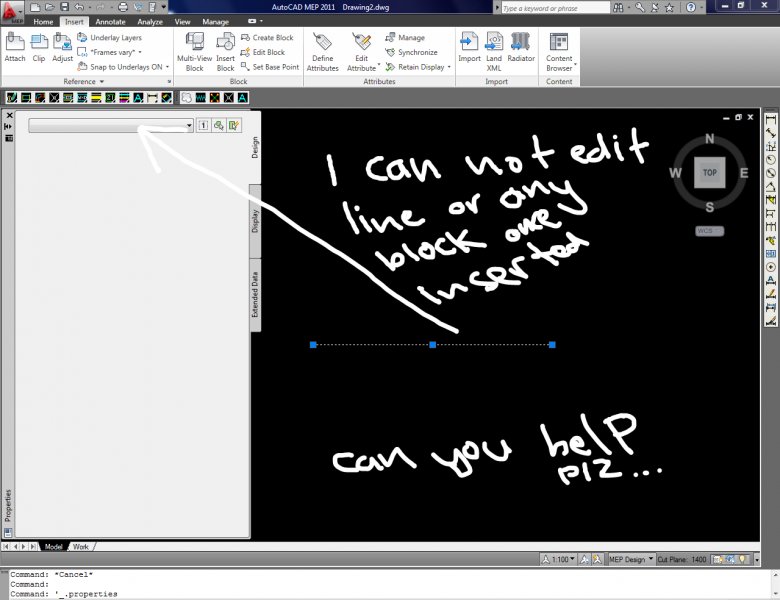This screenshot has width=780, height=600.
Task: Open the Display tab of Properties palette
Action: 255,221
